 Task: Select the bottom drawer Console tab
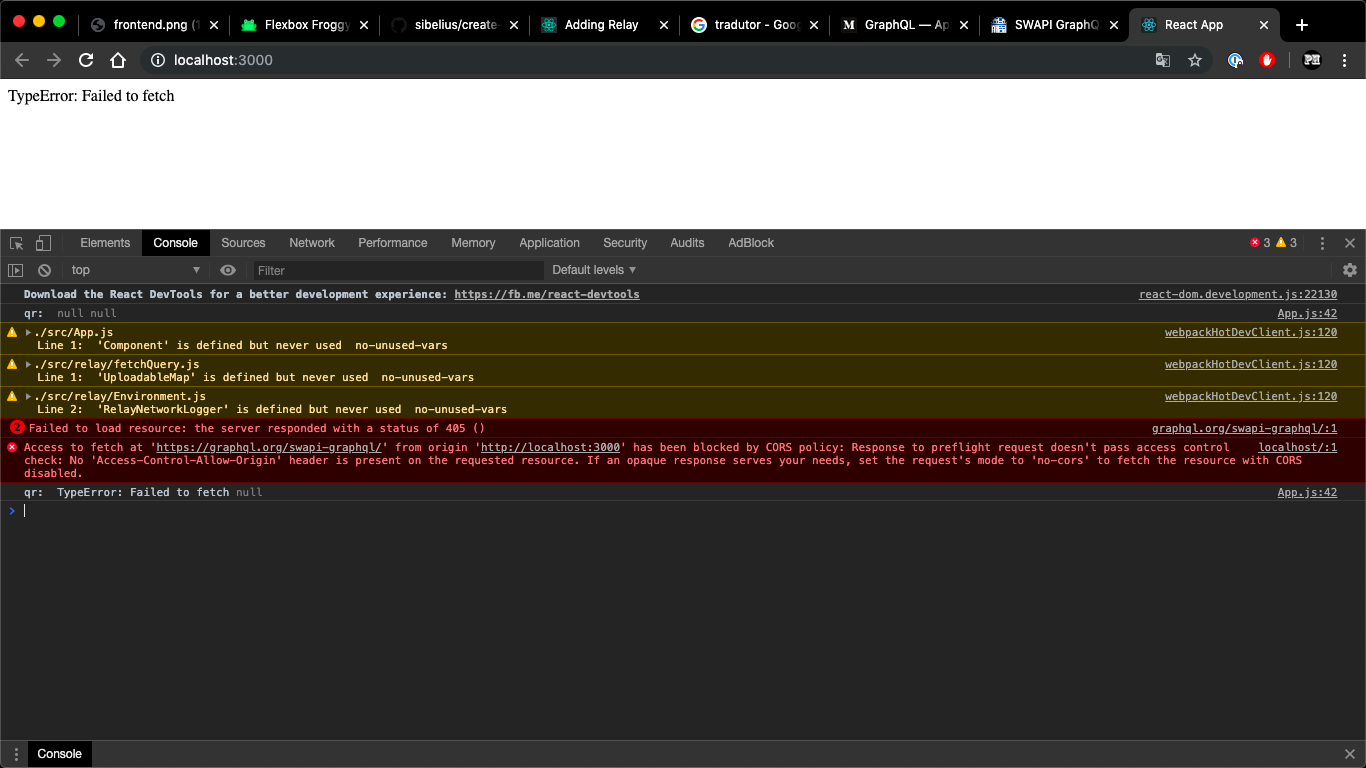59,754
